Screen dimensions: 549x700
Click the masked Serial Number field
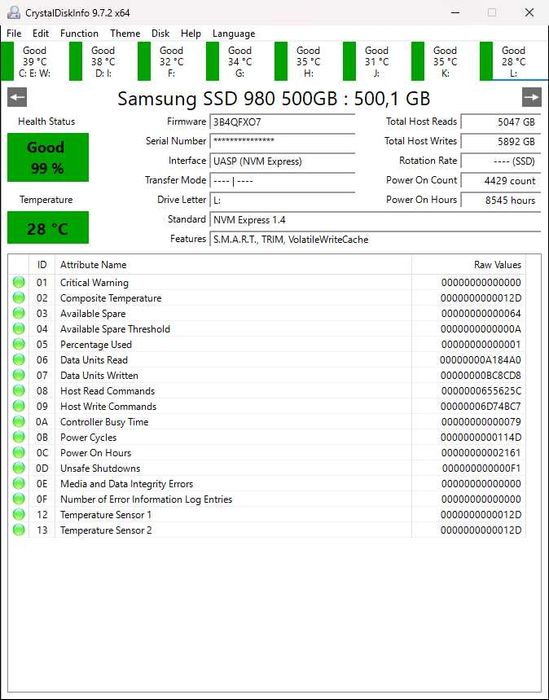pyautogui.click(x=282, y=141)
